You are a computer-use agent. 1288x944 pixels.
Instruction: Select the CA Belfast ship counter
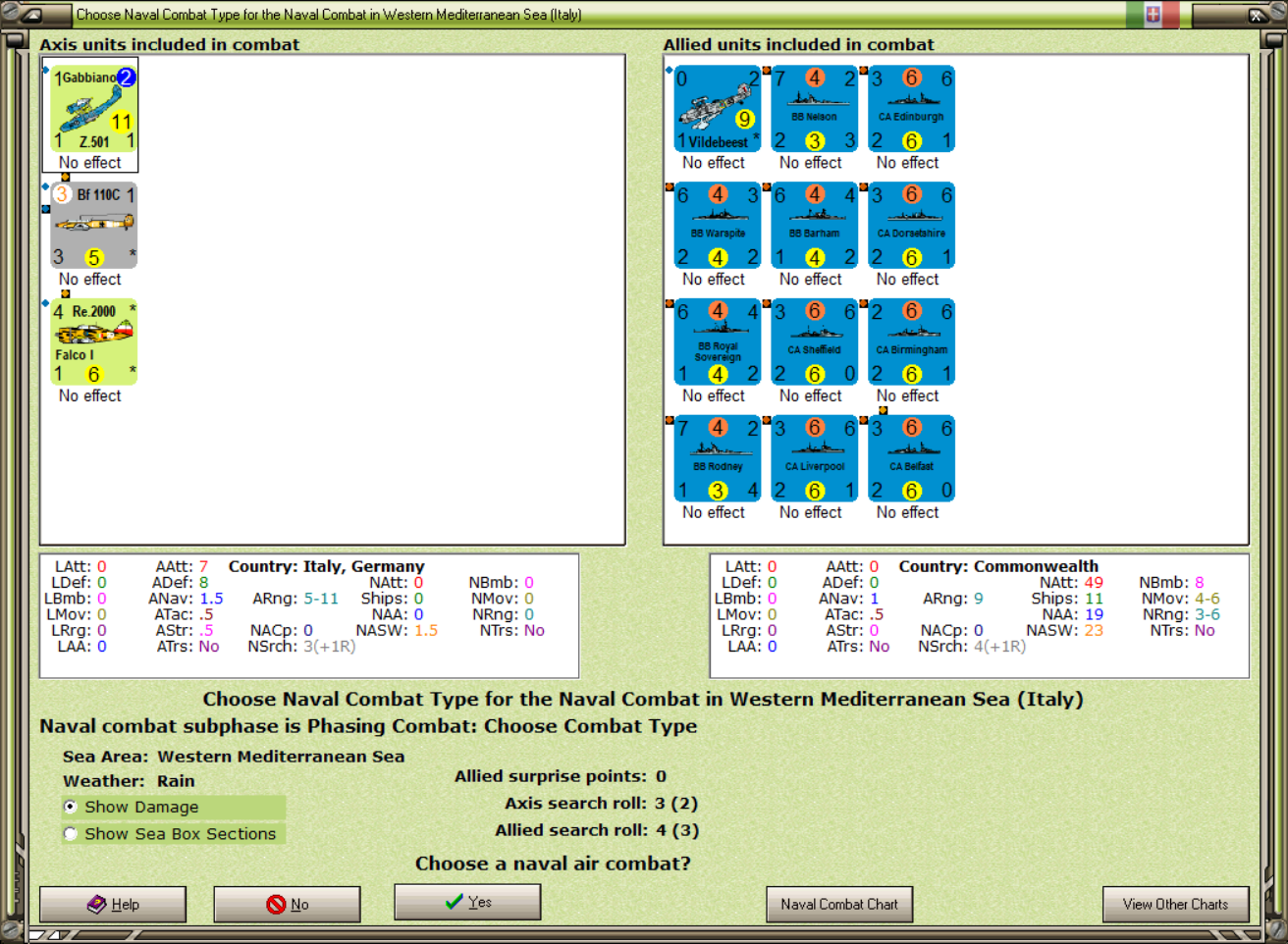(x=912, y=458)
